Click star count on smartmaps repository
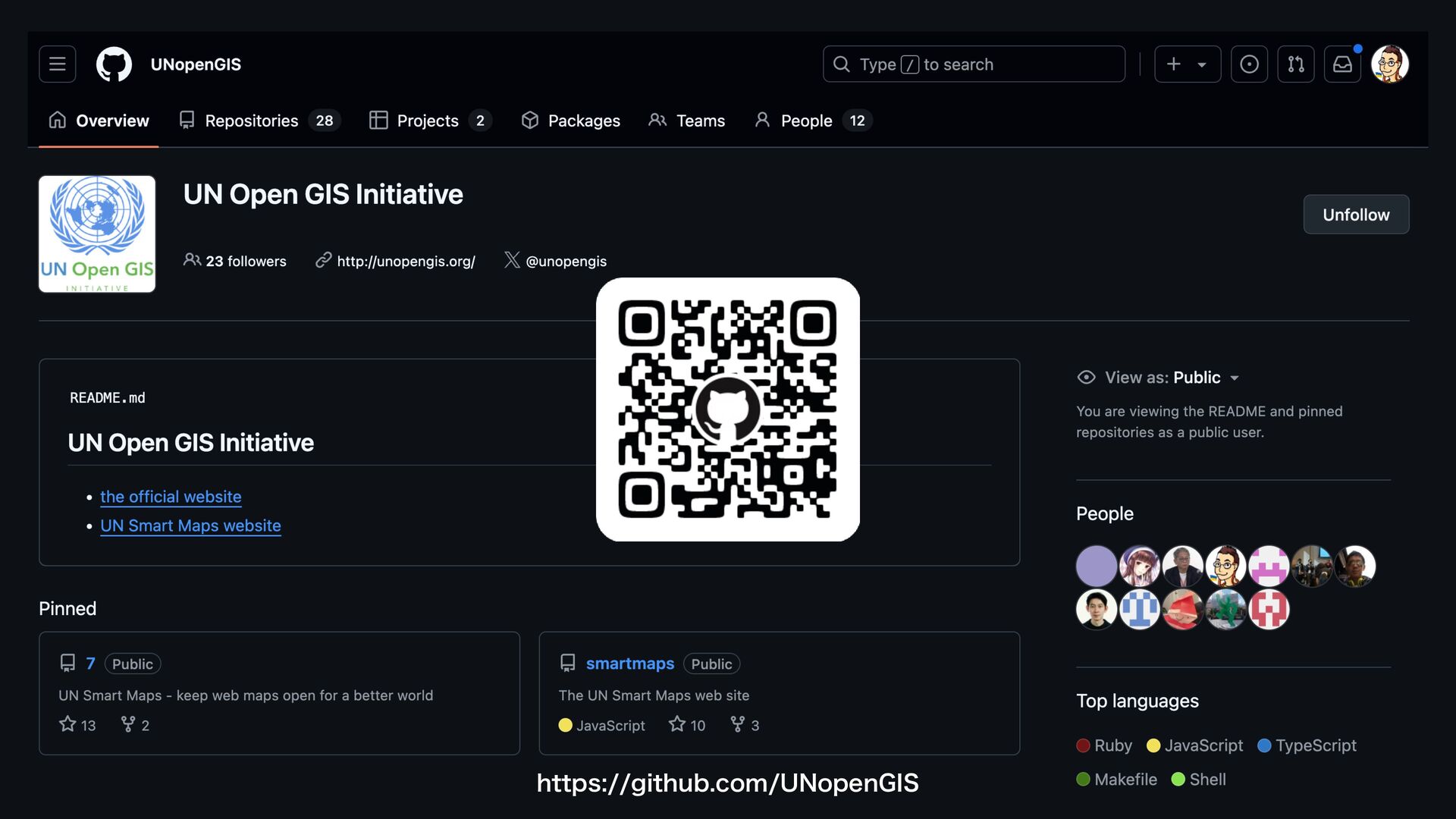Image resolution: width=1456 pixels, height=819 pixels. [x=687, y=725]
